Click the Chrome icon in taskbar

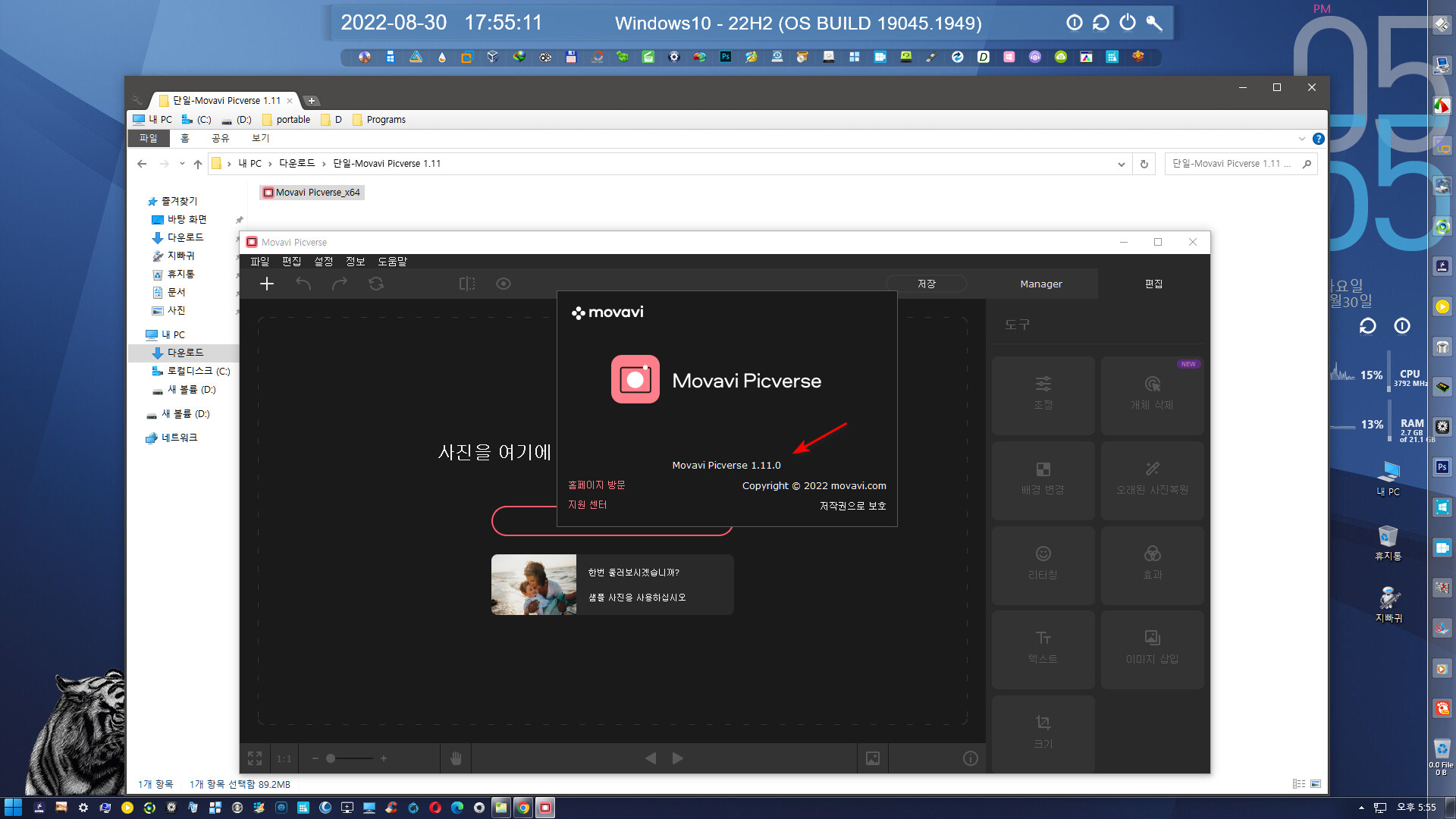(x=523, y=808)
